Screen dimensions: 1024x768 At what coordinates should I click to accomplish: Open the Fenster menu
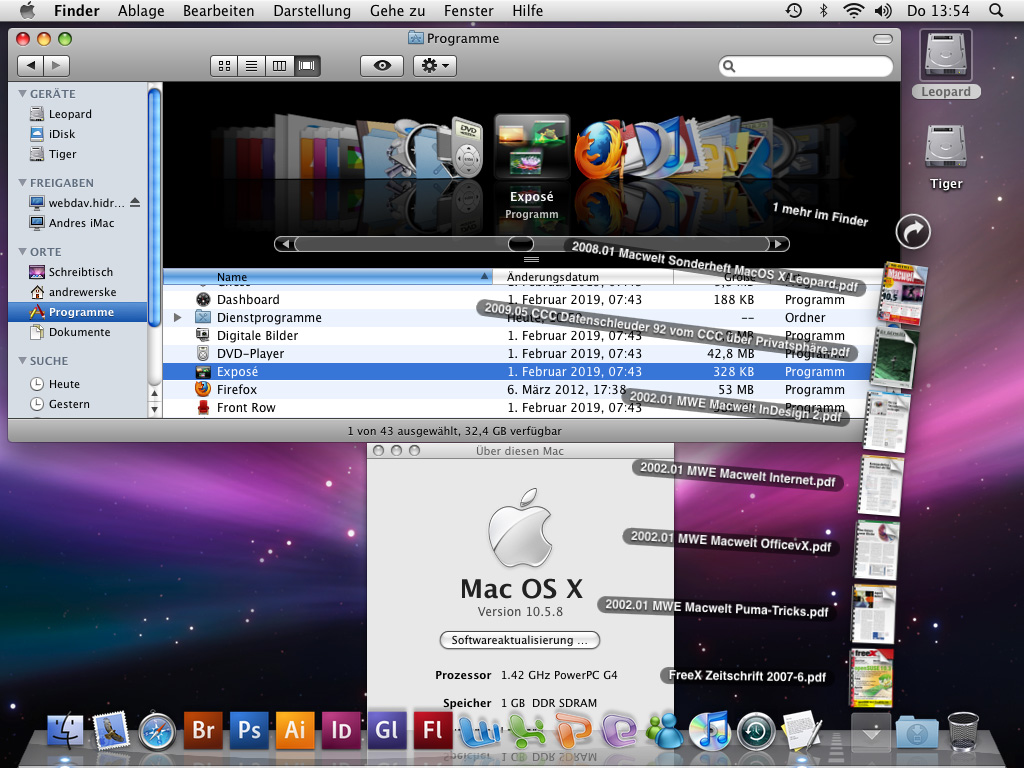pos(469,10)
